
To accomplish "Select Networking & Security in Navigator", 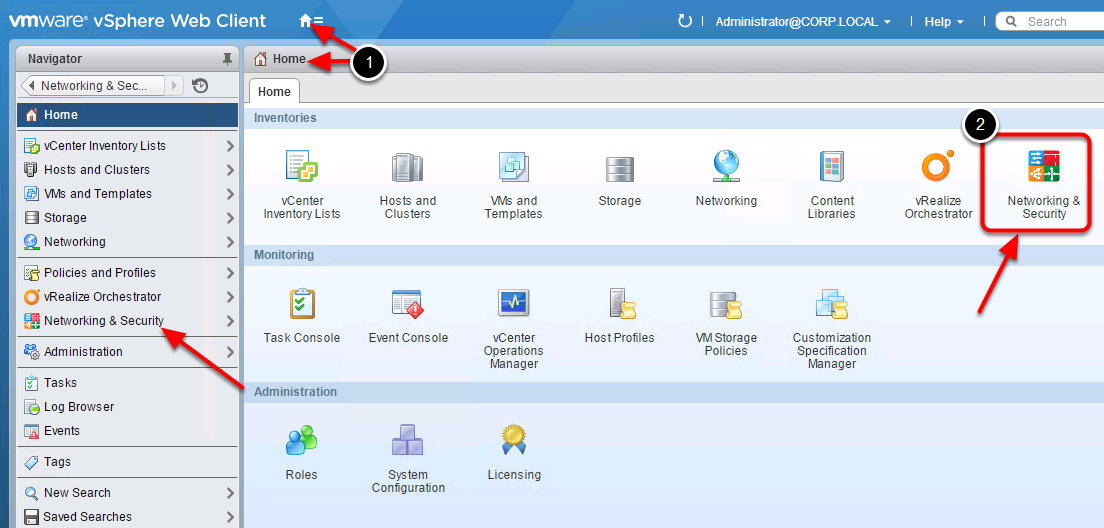I will (128, 320).
